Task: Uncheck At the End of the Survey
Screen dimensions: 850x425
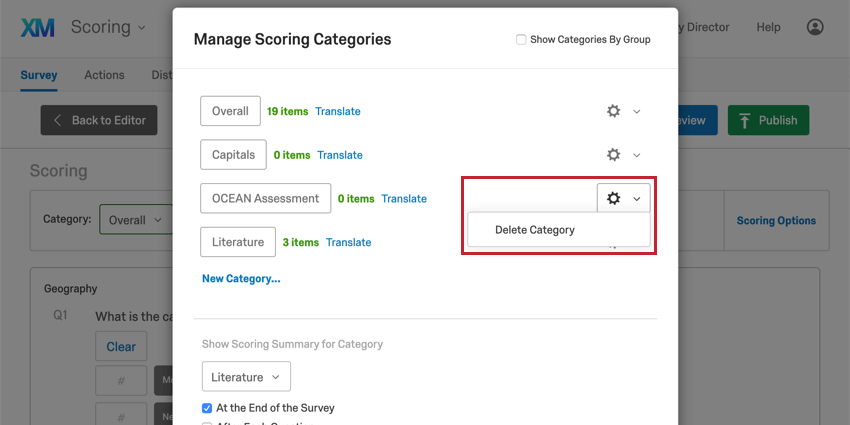Action: click(207, 408)
